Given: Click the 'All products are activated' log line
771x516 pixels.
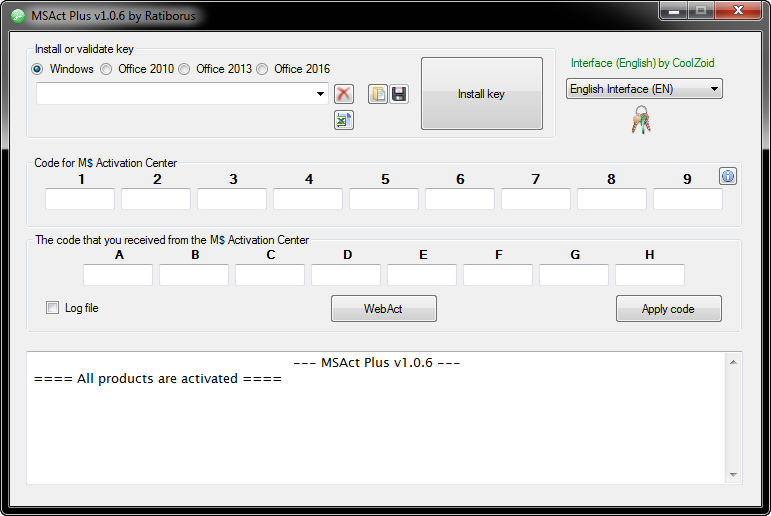Looking at the screenshot, I should click(158, 379).
